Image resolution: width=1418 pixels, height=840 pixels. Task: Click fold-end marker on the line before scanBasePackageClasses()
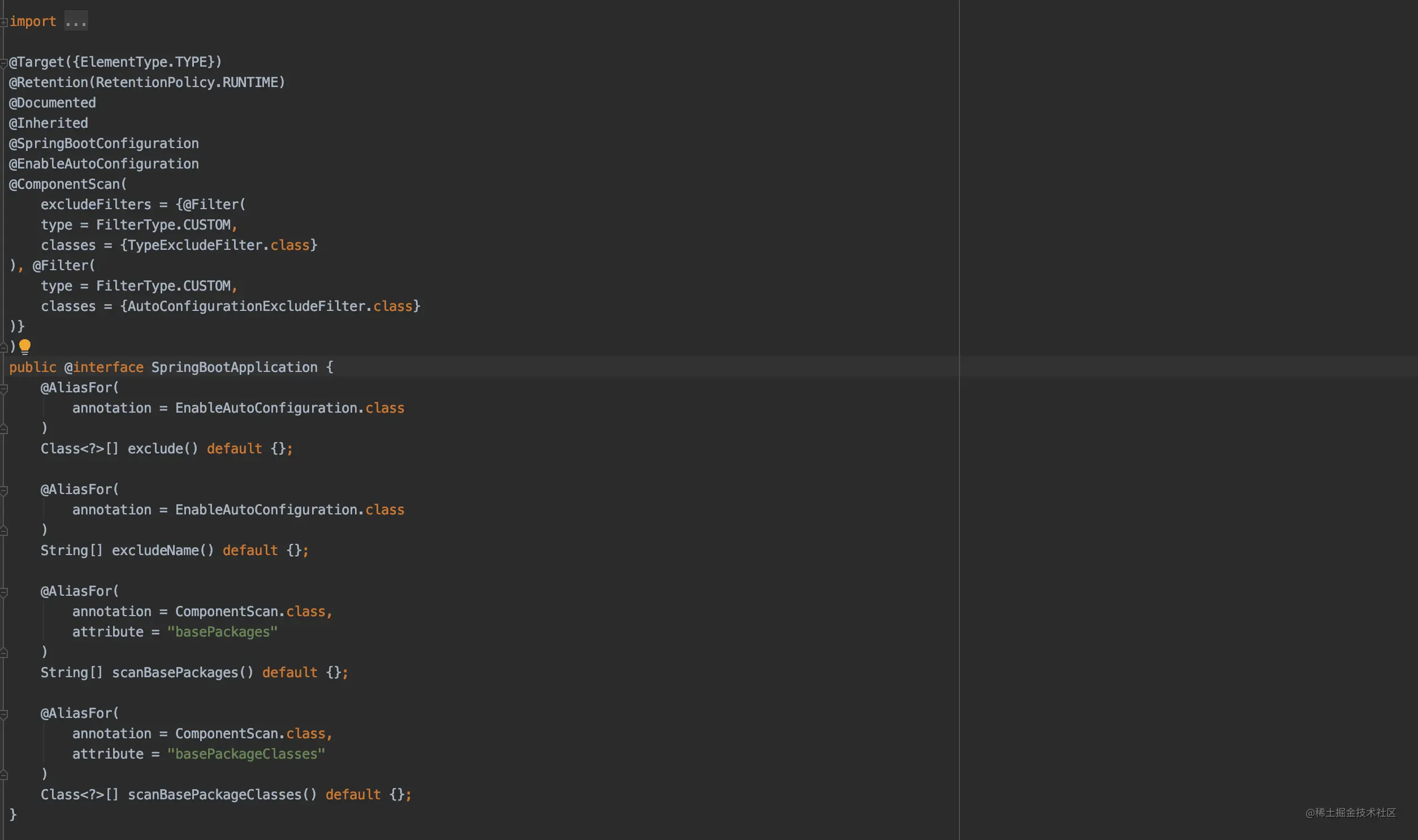tap(3, 774)
